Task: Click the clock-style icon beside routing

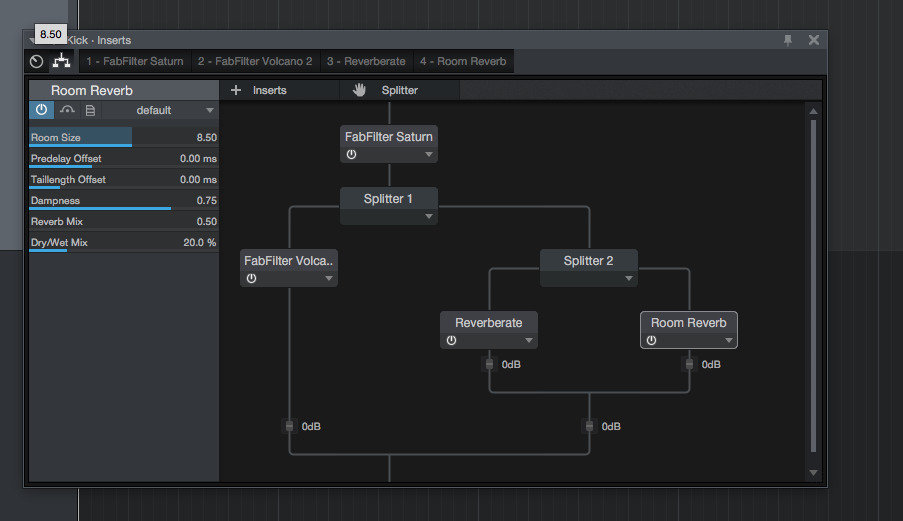Action: (37, 61)
